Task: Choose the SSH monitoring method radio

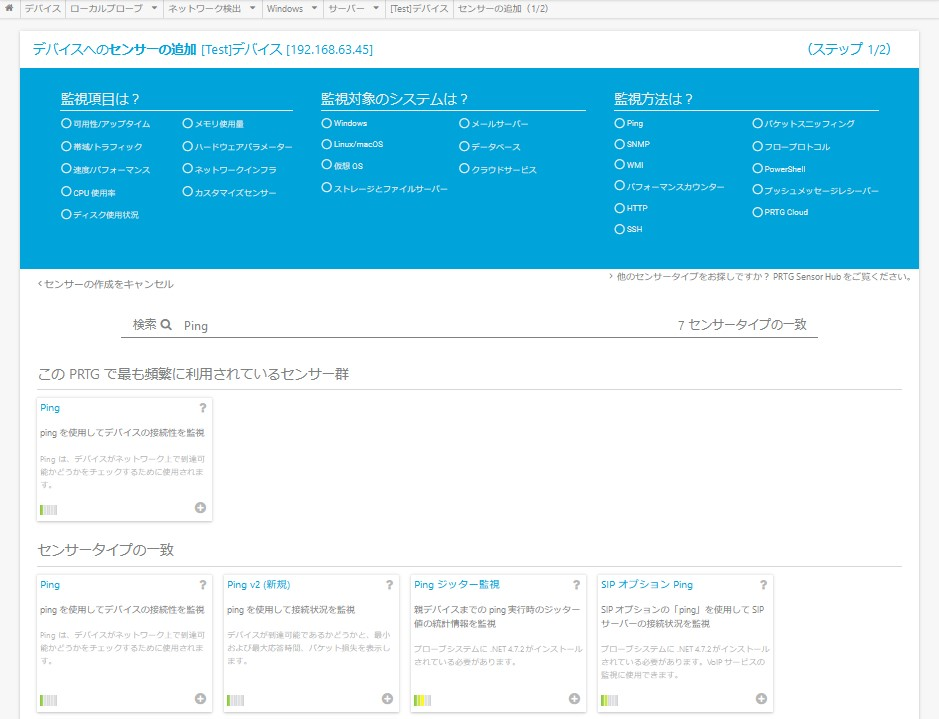Action: coord(620,229)
